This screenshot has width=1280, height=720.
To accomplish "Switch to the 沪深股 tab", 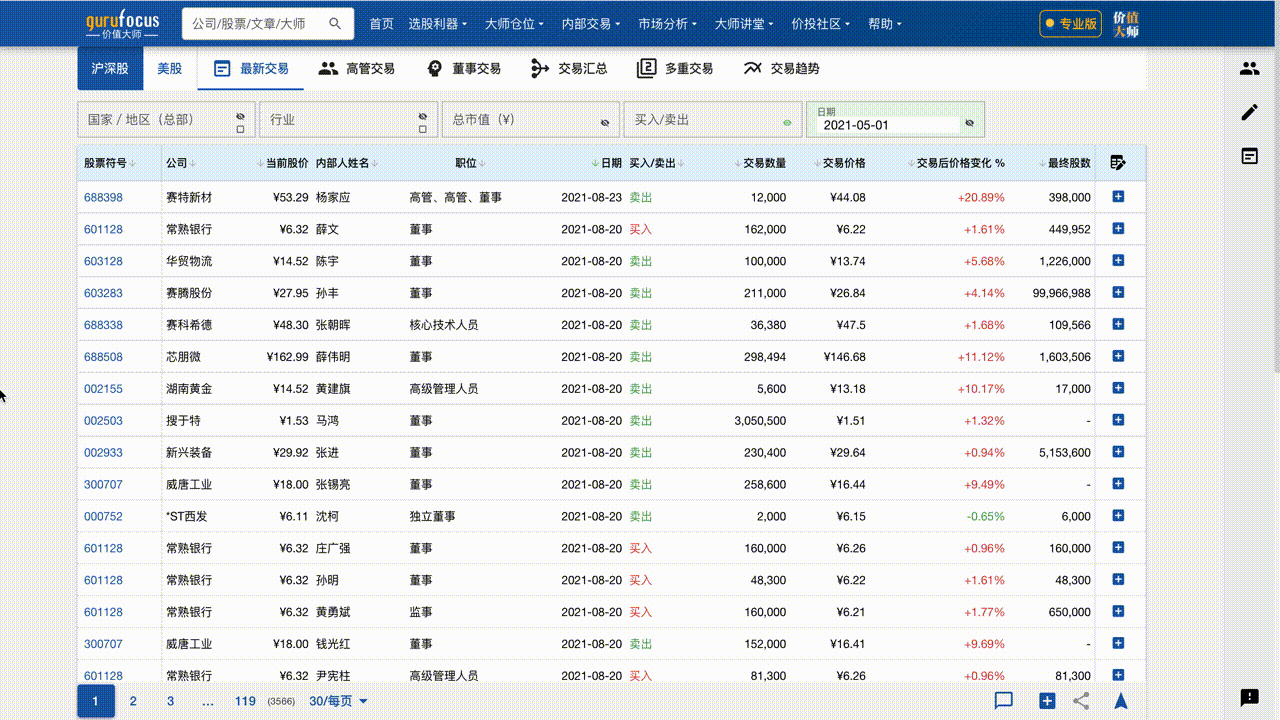I will (110, 69).
